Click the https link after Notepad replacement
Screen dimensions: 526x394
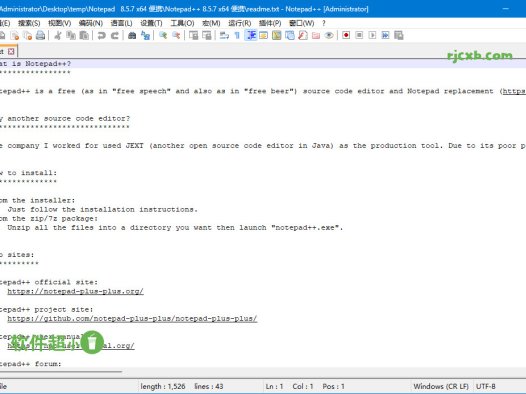tap(514, 91)
